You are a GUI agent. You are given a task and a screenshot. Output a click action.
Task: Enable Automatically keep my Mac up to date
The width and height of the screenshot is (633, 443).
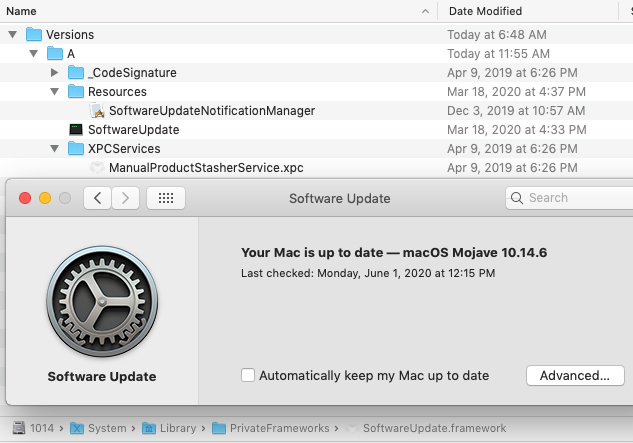tap(248, 375)
